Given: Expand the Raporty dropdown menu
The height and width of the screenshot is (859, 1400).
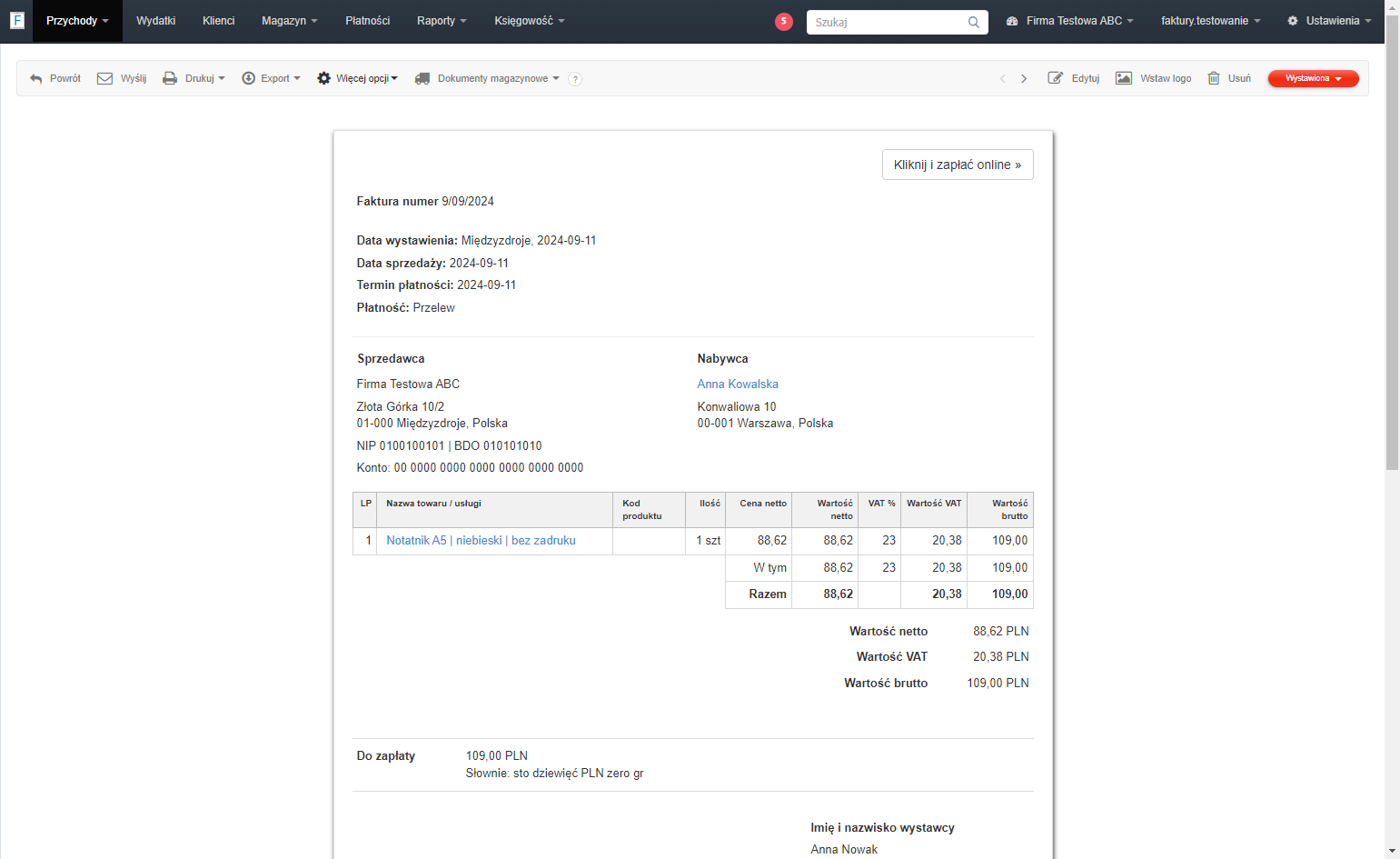Looking at the screenshot, I should pos(442,21).
